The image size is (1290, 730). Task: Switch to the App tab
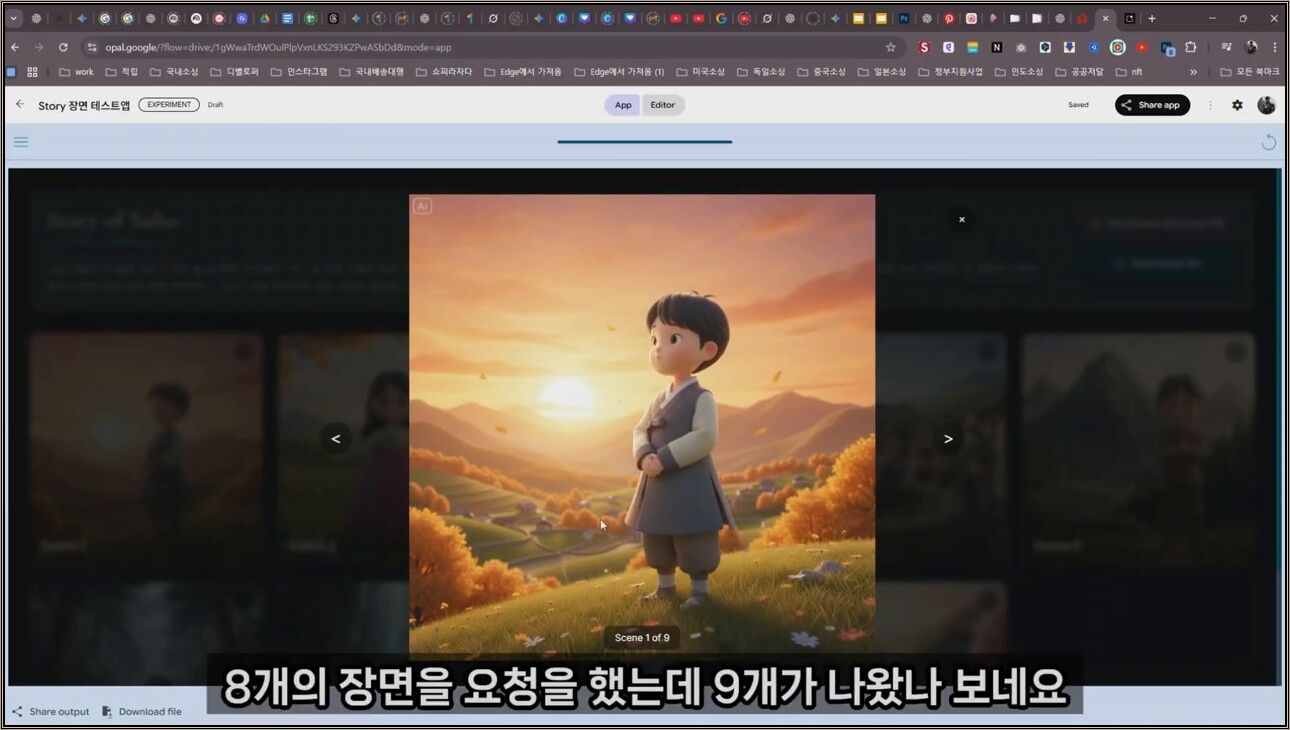[623, 105]
